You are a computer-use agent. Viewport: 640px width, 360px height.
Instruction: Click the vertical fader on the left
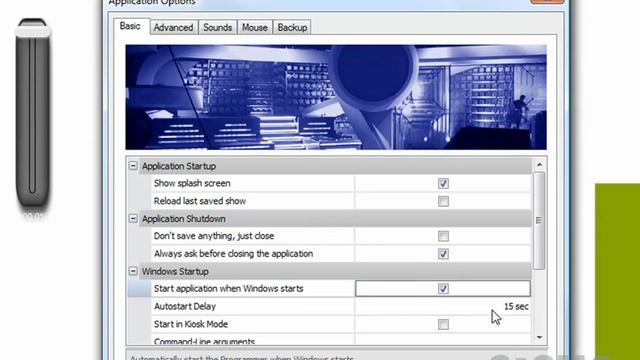click(x=33, y=112)
